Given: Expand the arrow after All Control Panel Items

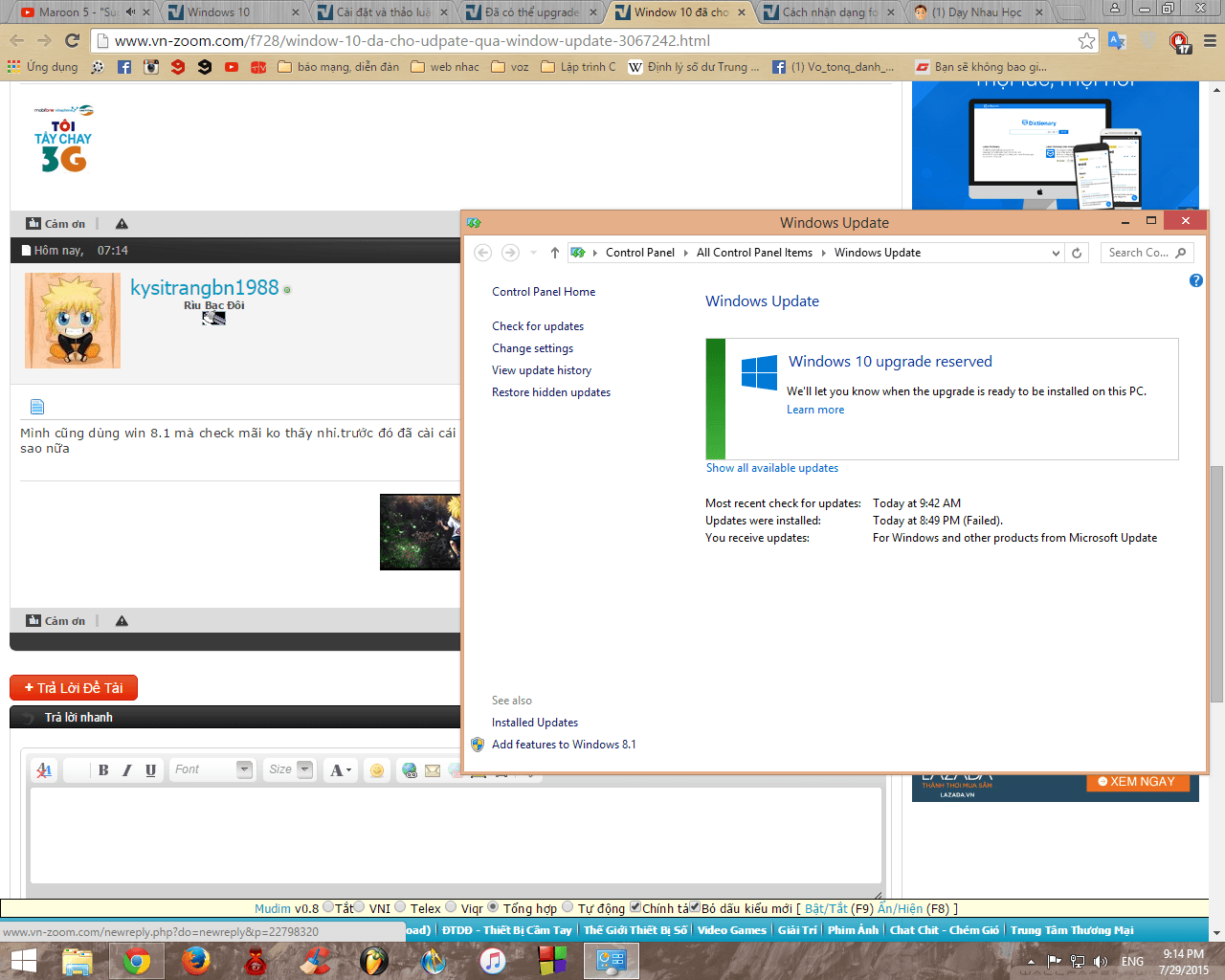Looking at the screenshot, I should 822,253.
